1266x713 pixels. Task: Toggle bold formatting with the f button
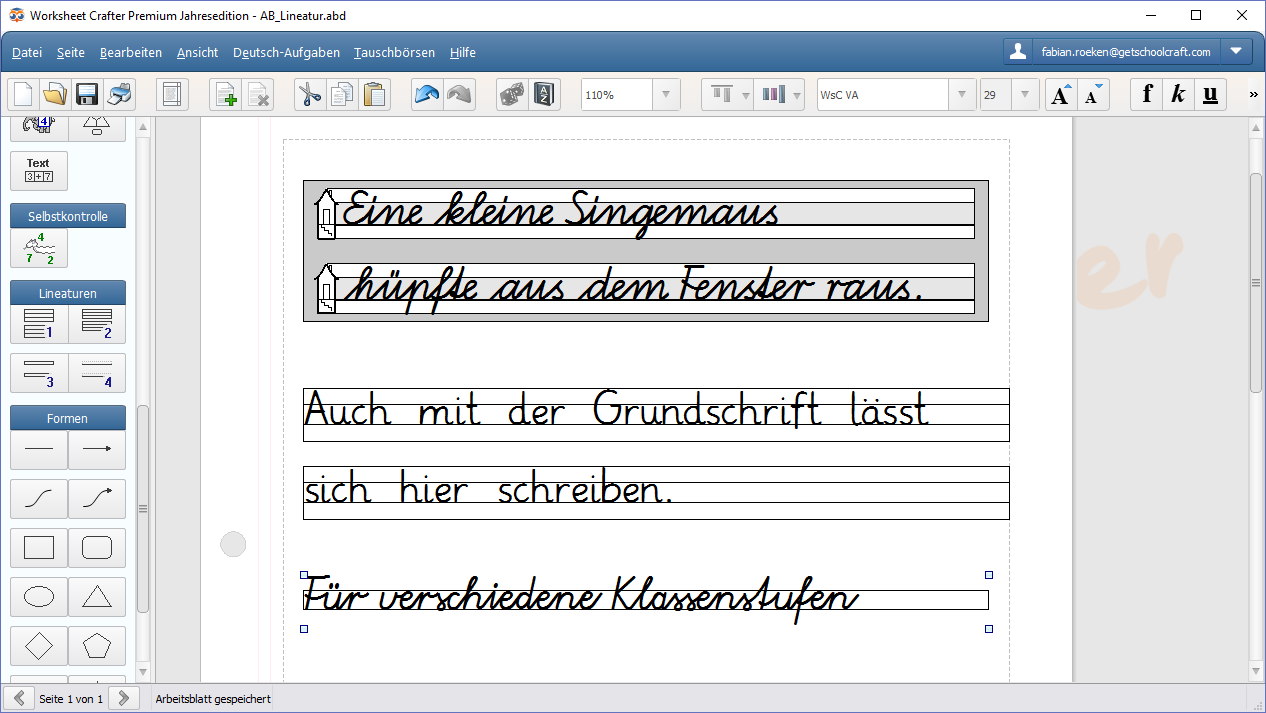[x=1147, y=95]
